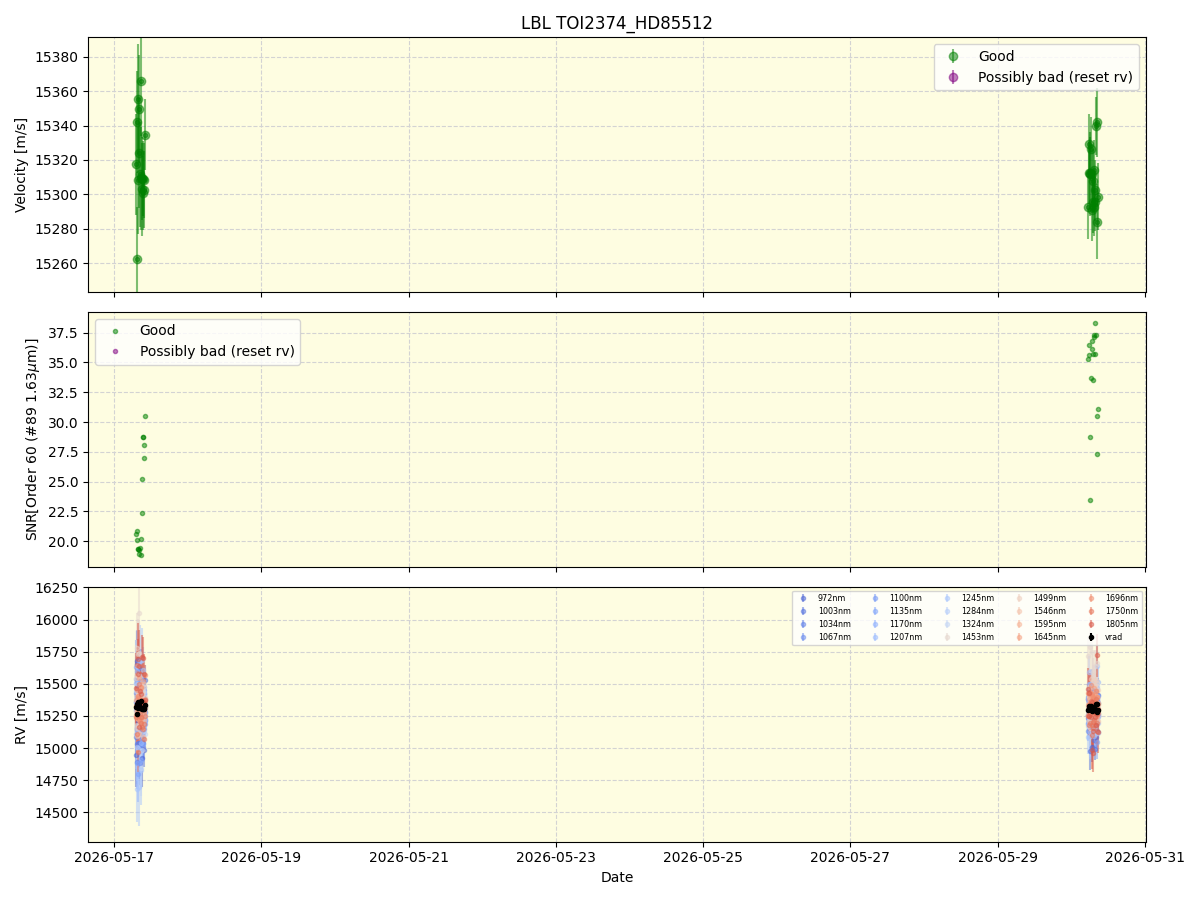Click the 1100nm legend marker
Screen dimensions: 1200x900
tap(875, 598)
